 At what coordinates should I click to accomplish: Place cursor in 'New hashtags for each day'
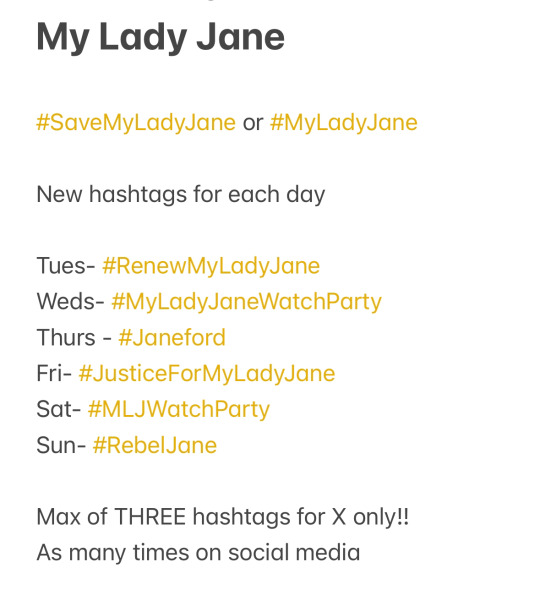tap(181, 194)
